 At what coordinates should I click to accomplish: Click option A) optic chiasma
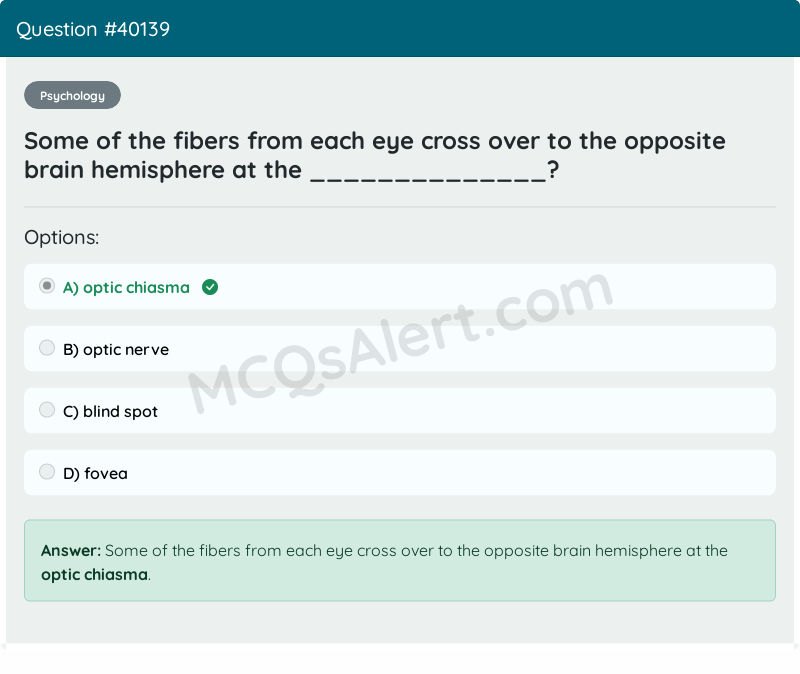coord(125,287)
